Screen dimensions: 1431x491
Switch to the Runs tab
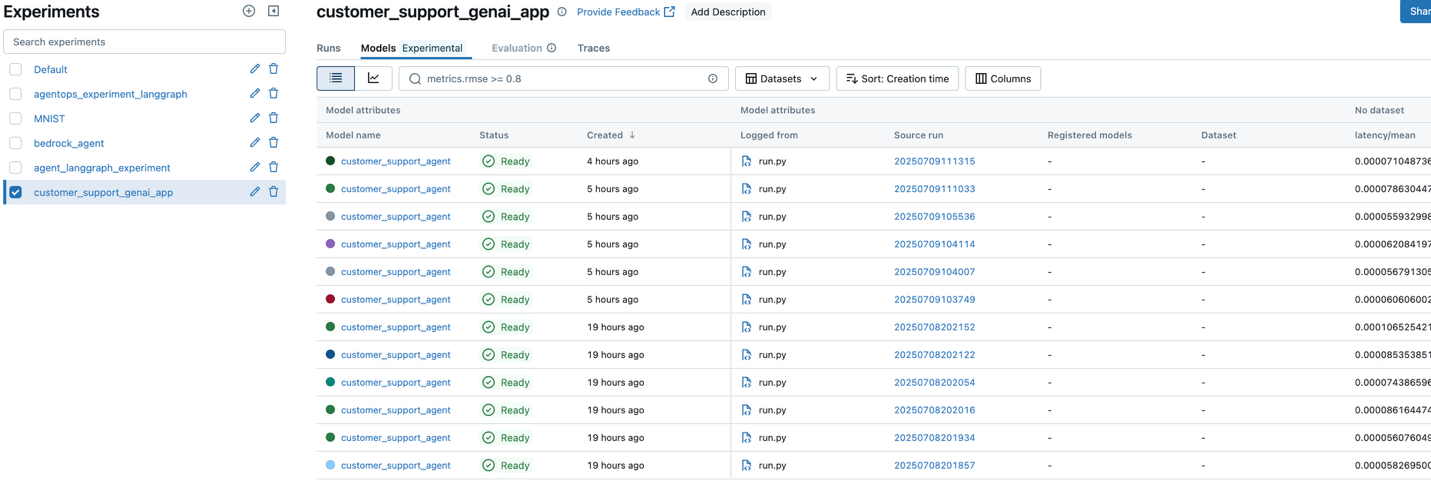[x=328, y=48]
